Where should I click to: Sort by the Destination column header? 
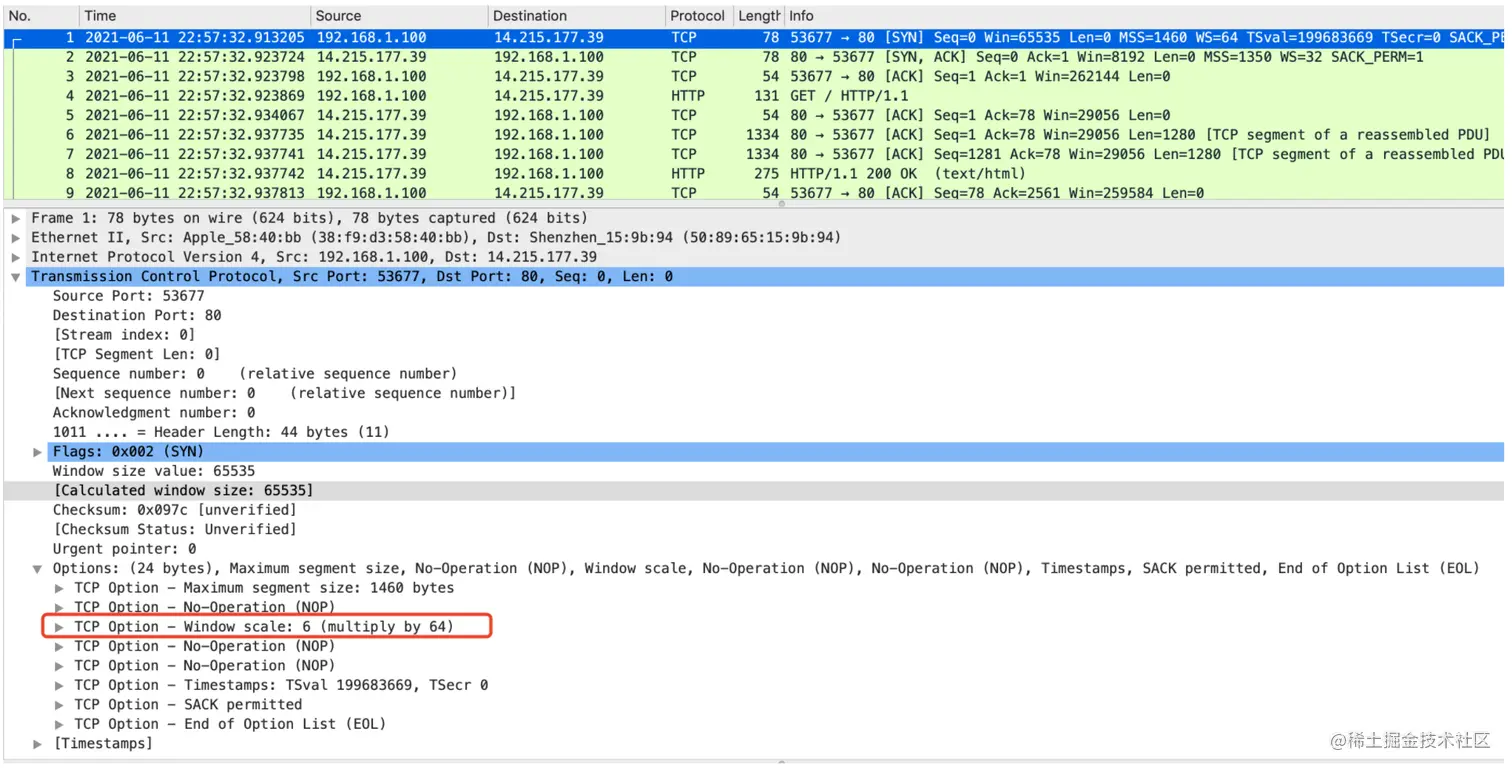[x=576, y=16]
